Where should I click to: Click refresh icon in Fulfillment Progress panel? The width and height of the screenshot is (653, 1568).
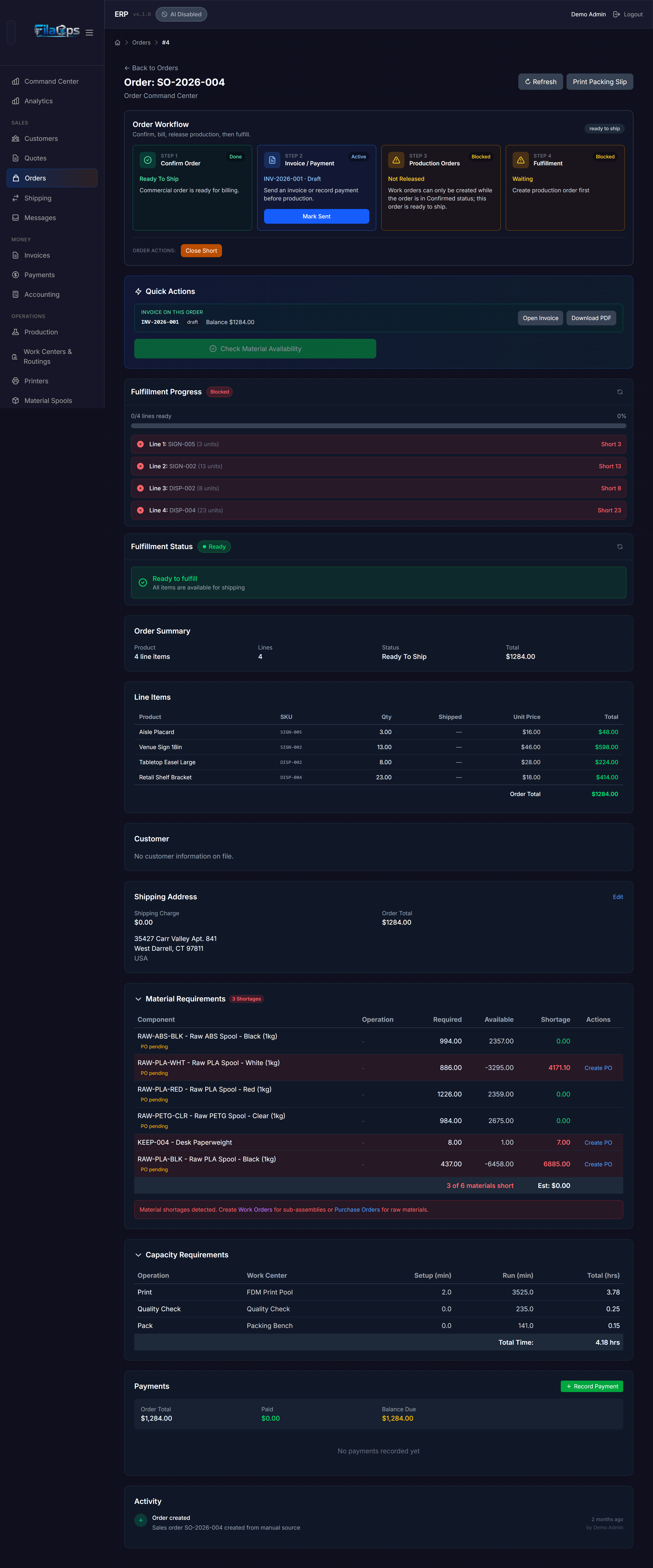(620, 392)
